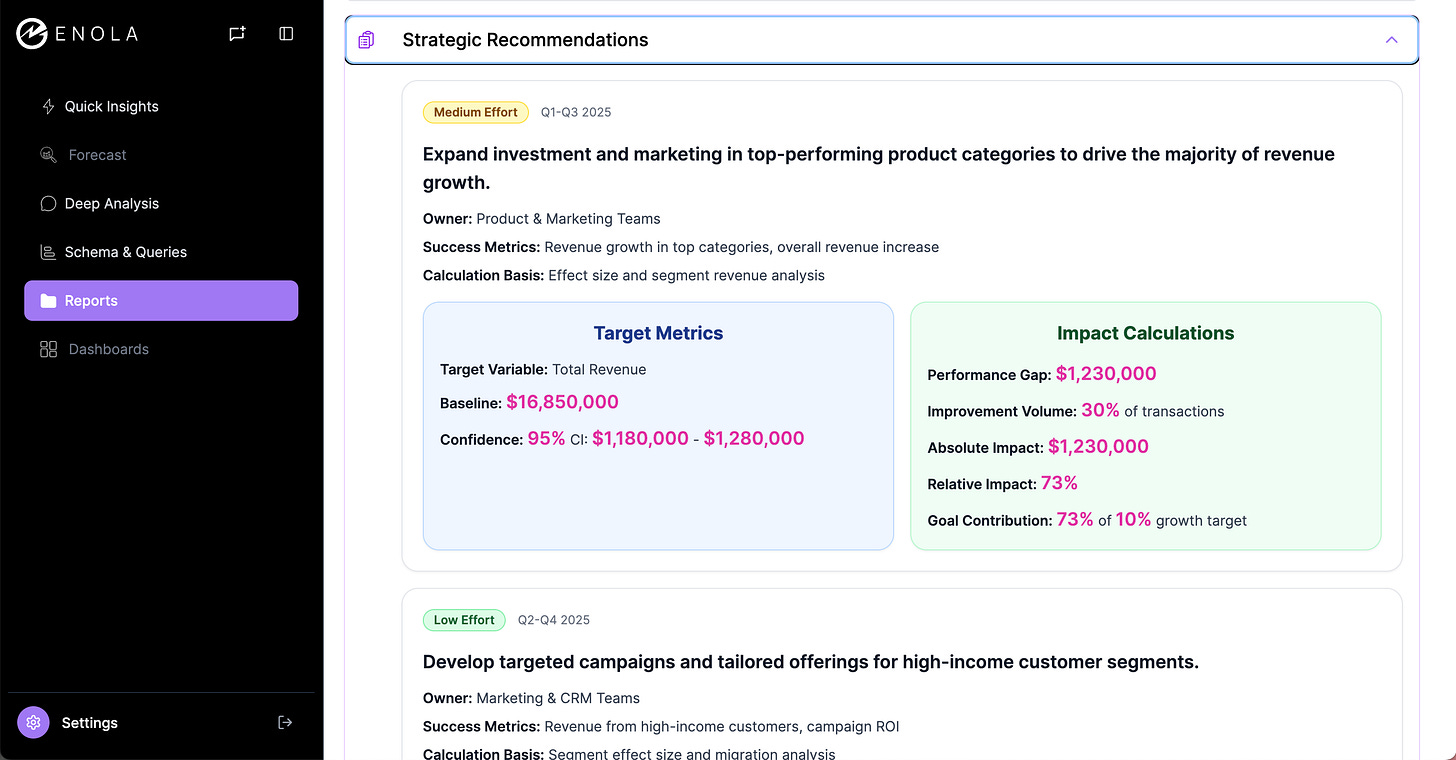The width and height of the screenshot is (1456, 760).
Task: Click the Schema & Queries chart icon
Action: [x=48, y=252]
